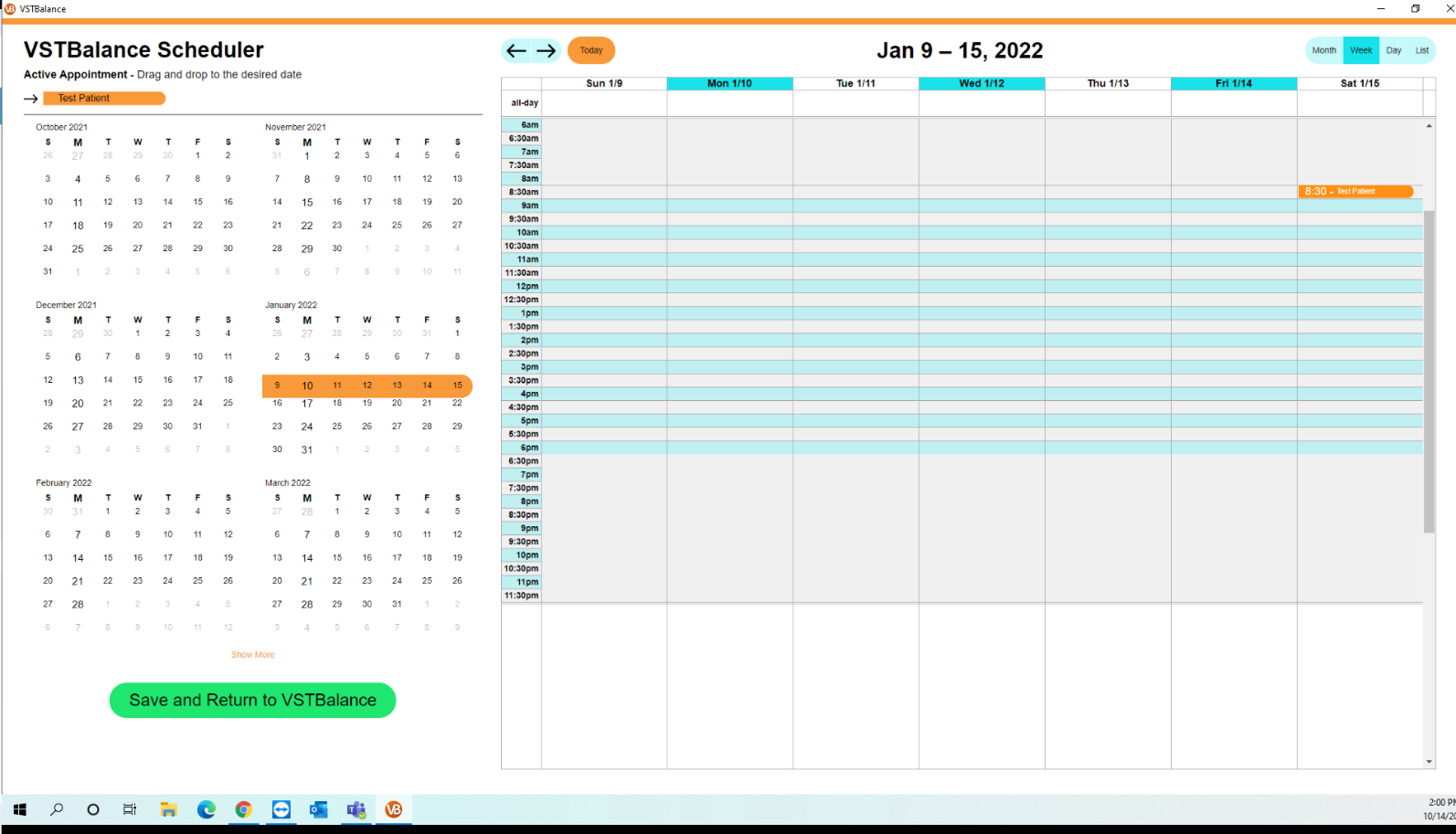
Task: Click the all-day row label
Action: [x=524, y=103]
